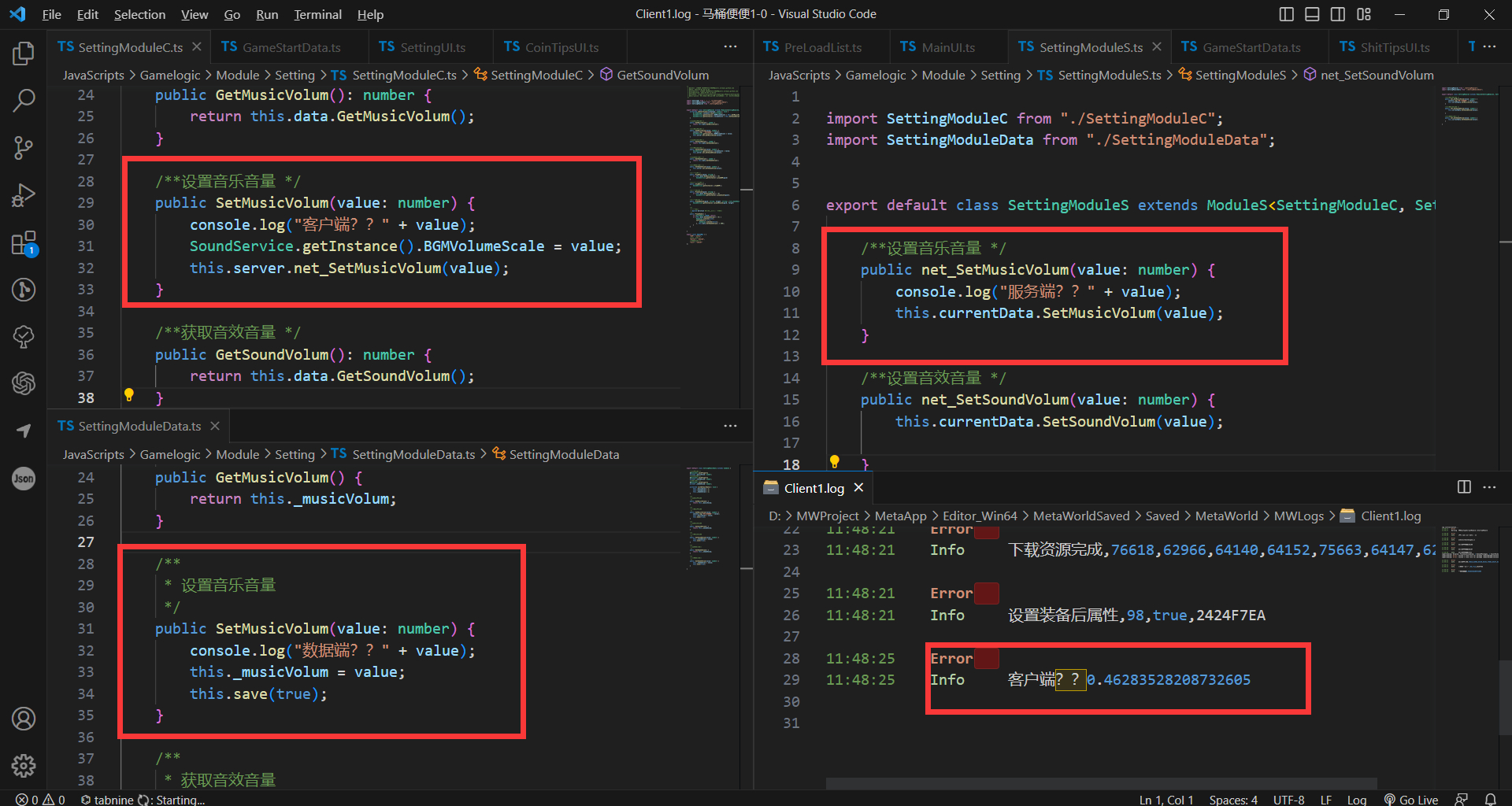This screenshot has width=1512, height=806.
Task: Open the chat bubble checkmark icon in activity bar
Action: tap(24, 337)
